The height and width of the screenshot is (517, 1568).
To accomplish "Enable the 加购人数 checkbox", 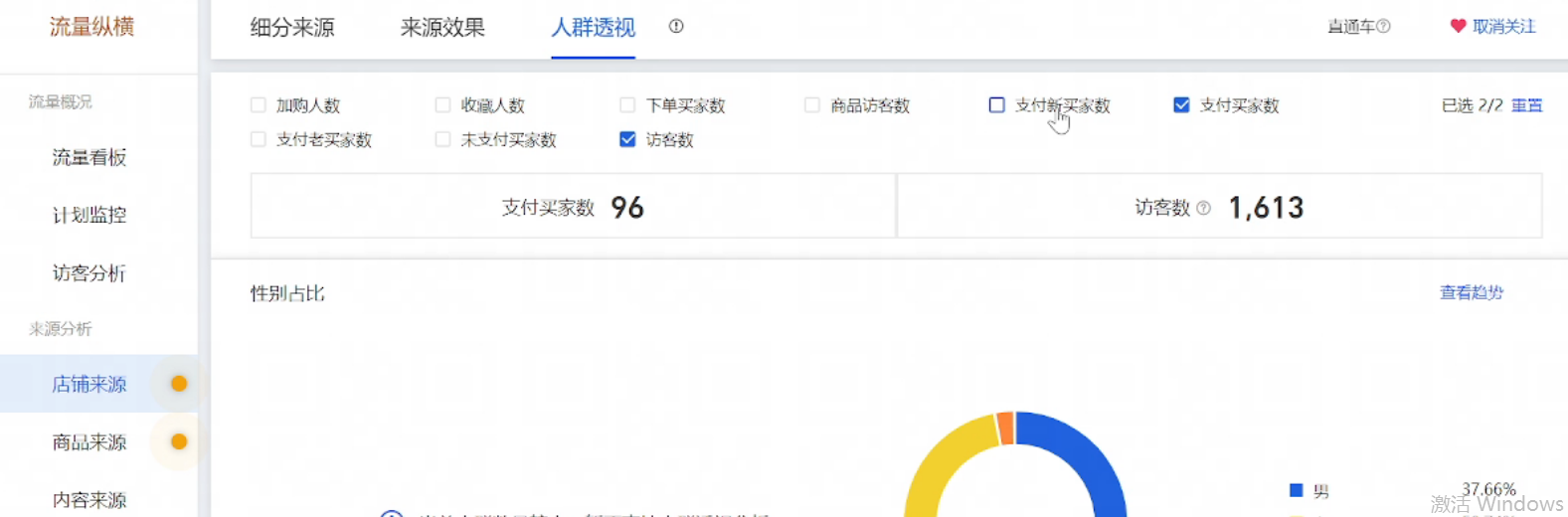I will (259, 105).
